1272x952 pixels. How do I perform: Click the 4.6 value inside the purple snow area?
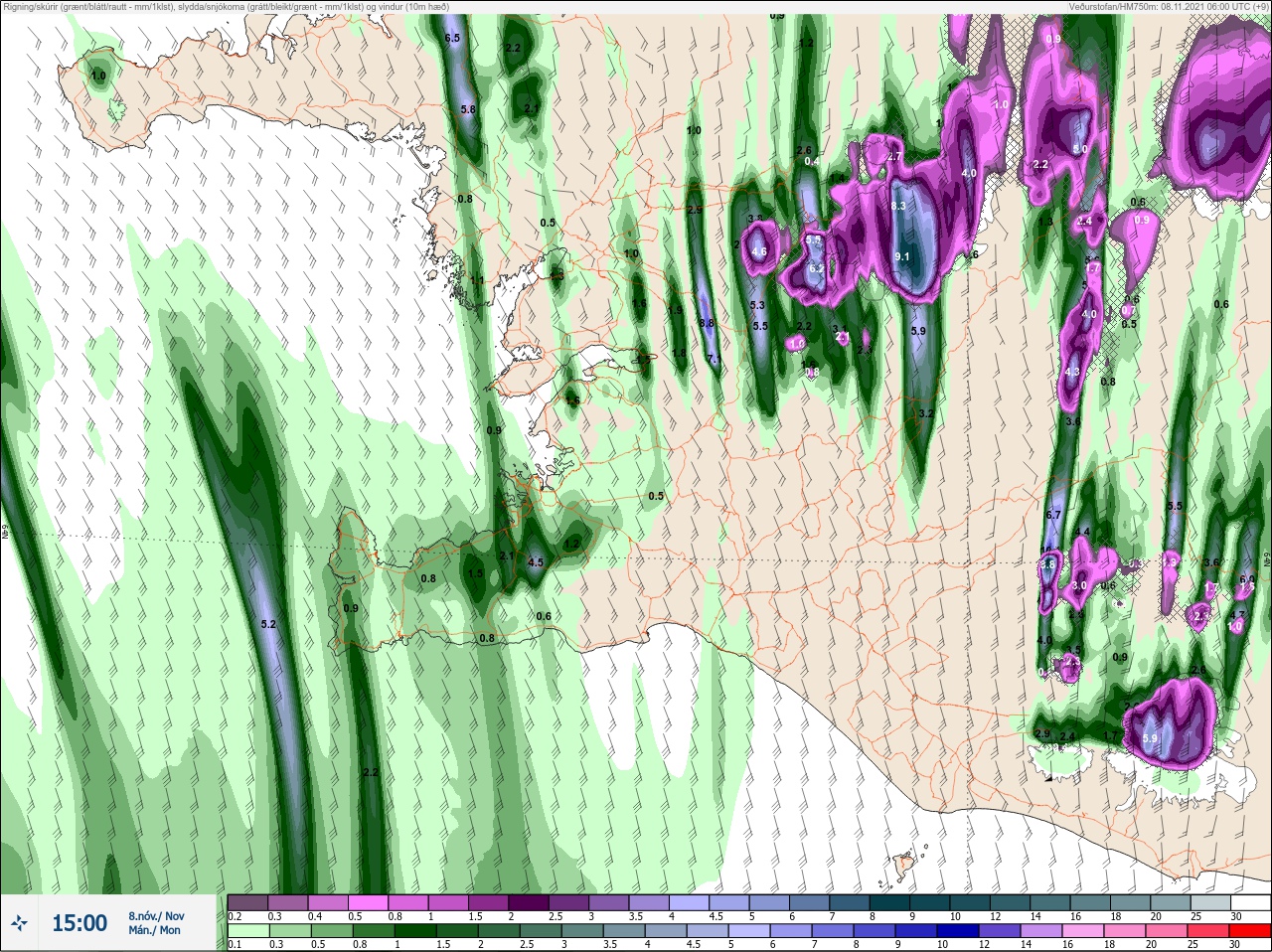760,252
